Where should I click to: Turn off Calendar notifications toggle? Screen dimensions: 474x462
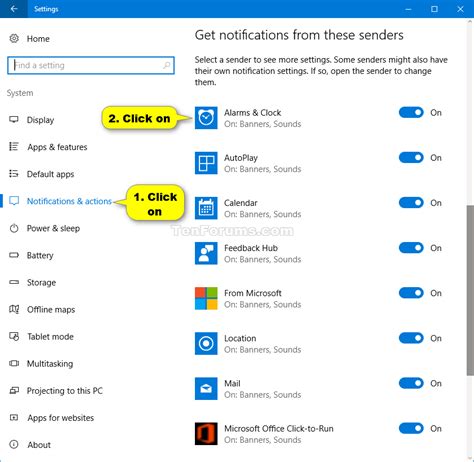click(x=411, y=203)
